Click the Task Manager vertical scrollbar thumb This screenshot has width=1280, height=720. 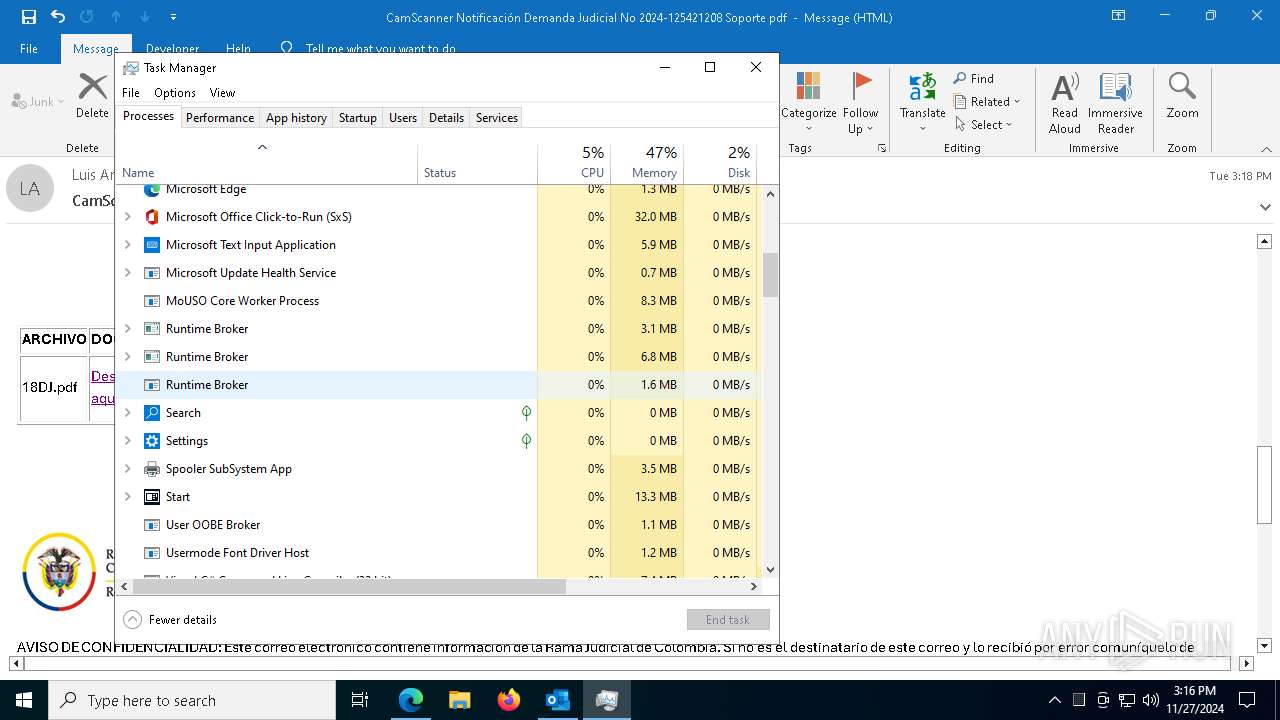(770, 275)
